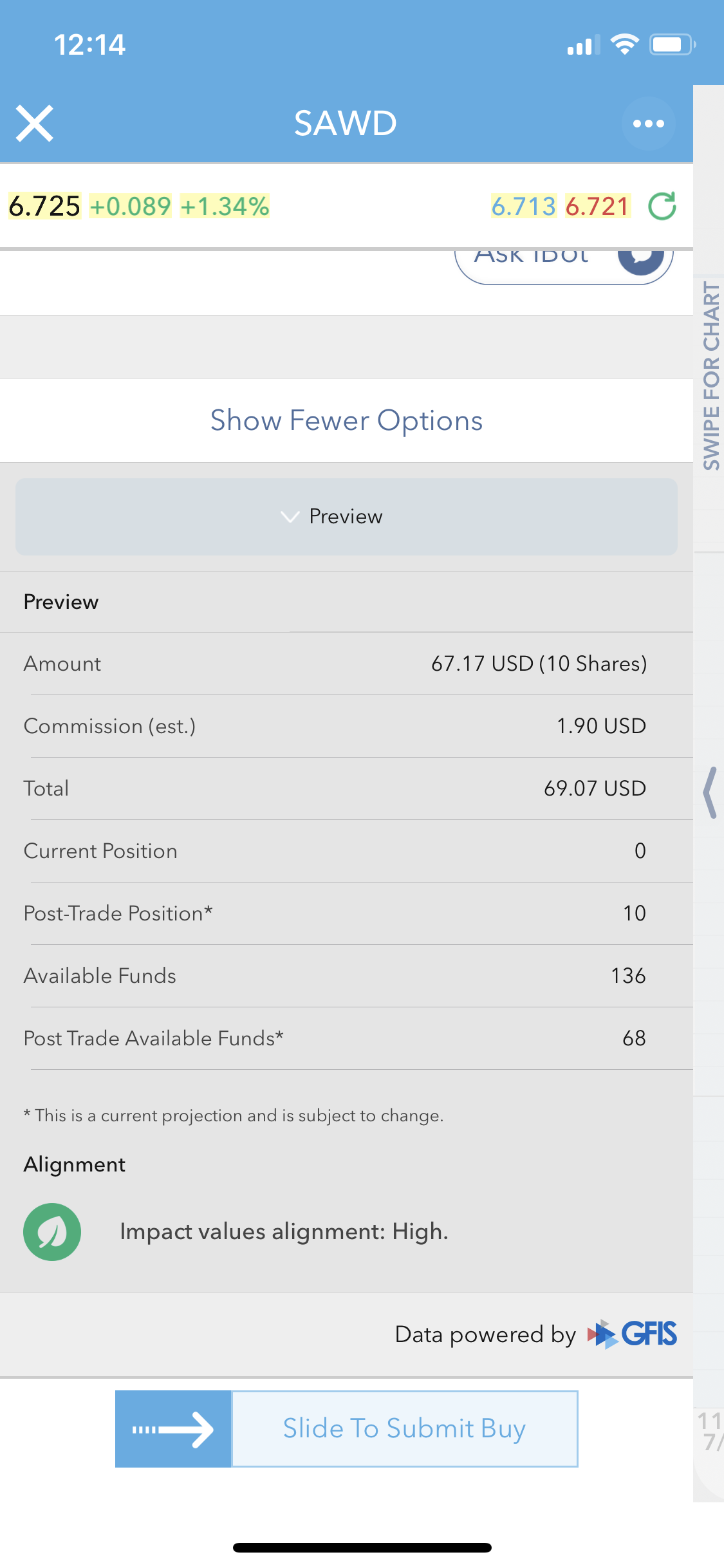Image resolution: width=724 pixels, height=1568 pixels.
Task: Open the side chart panel chevron
Action: (710, 792)
